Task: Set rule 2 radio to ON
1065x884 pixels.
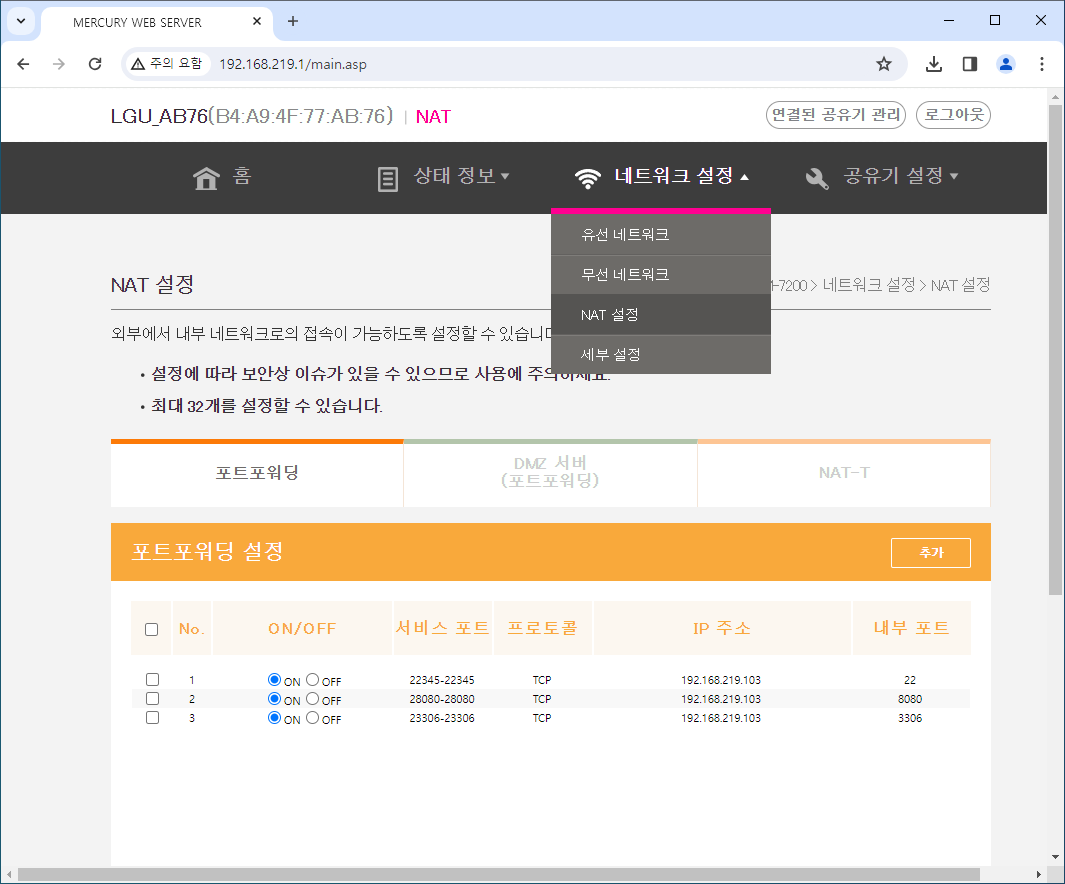Action: pos(274,699)
